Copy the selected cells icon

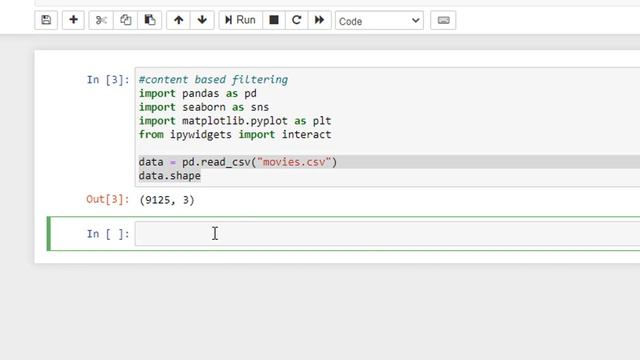[x=125, y=20]
